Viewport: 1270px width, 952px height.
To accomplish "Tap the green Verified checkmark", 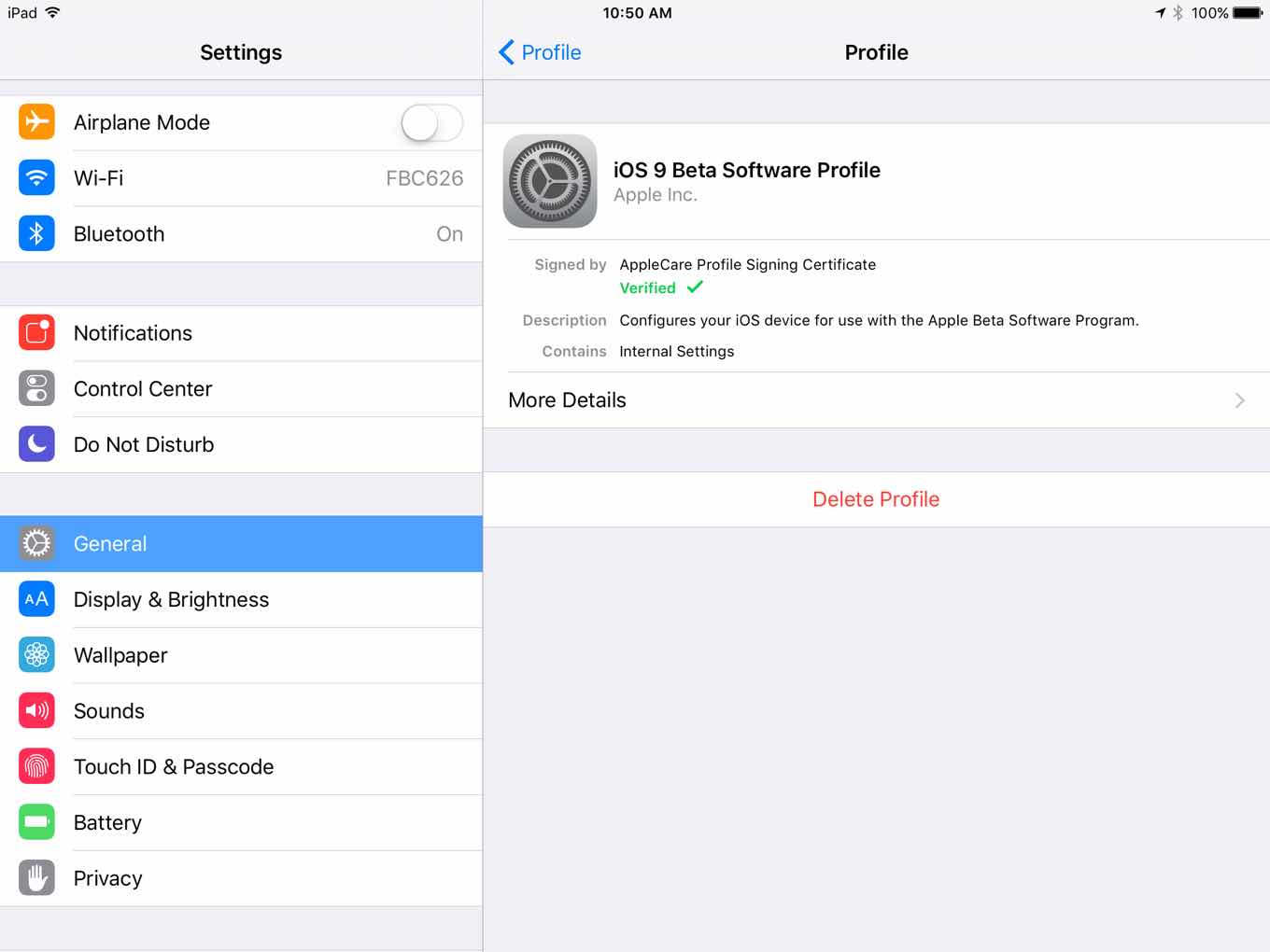I will pyautogui.click(x=695, y=287).
